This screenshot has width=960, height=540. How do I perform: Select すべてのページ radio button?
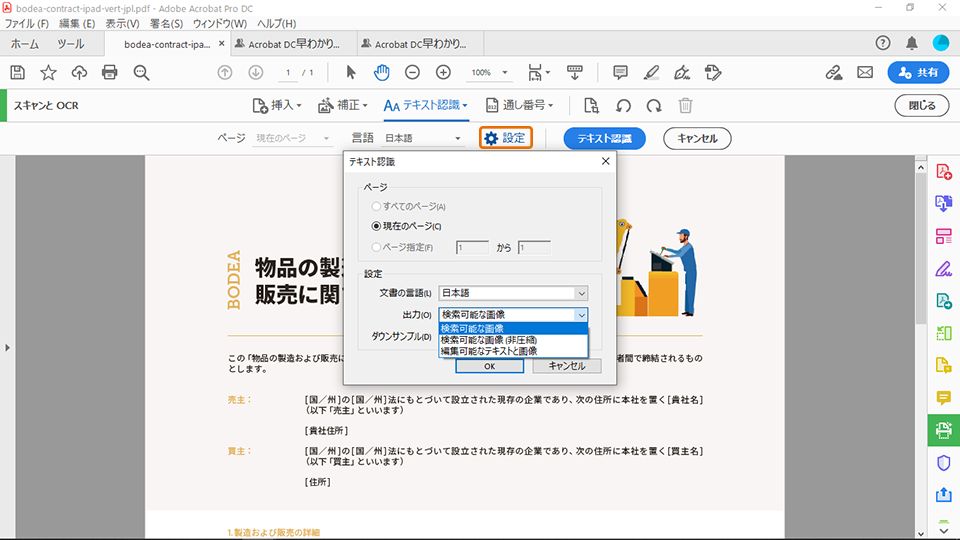pyautogui.click(x=377, y=206)
